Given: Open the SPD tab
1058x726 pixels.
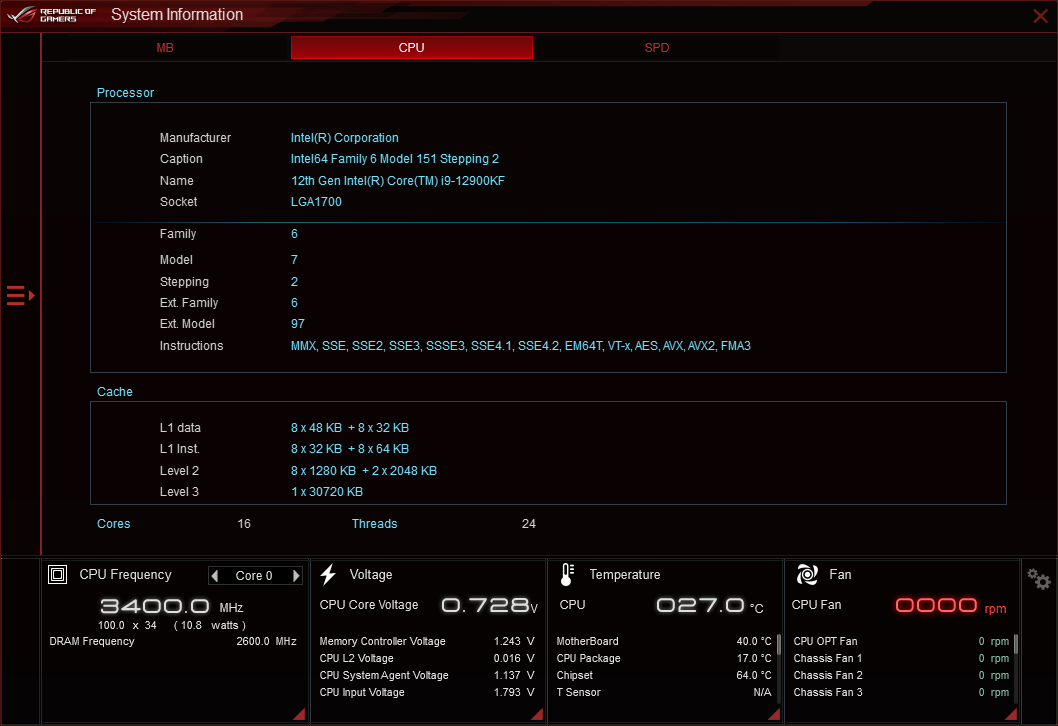Looking at the screenshot, I should (x=657, y=48).
